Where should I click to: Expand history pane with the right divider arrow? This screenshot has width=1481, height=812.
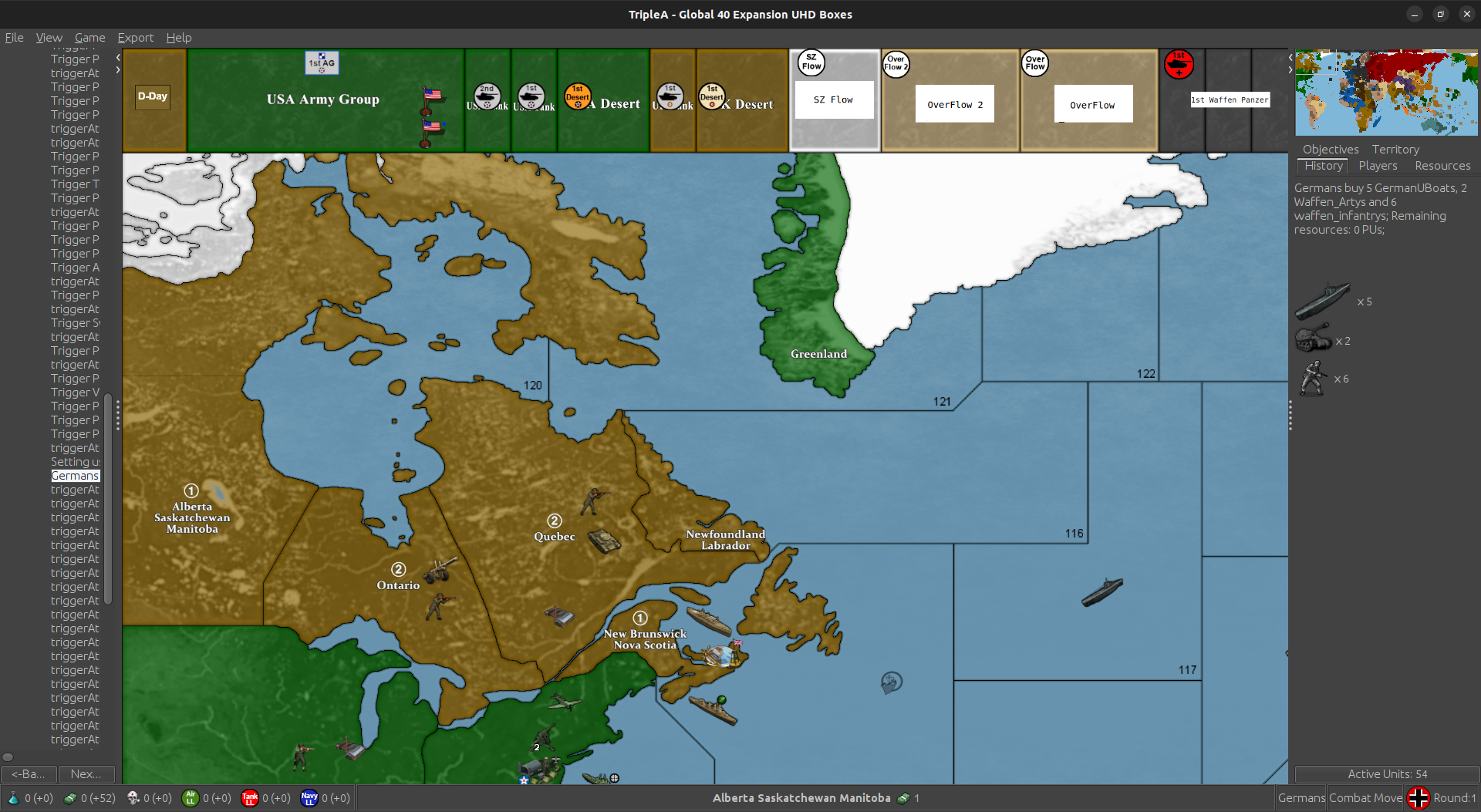pos(118,70)
